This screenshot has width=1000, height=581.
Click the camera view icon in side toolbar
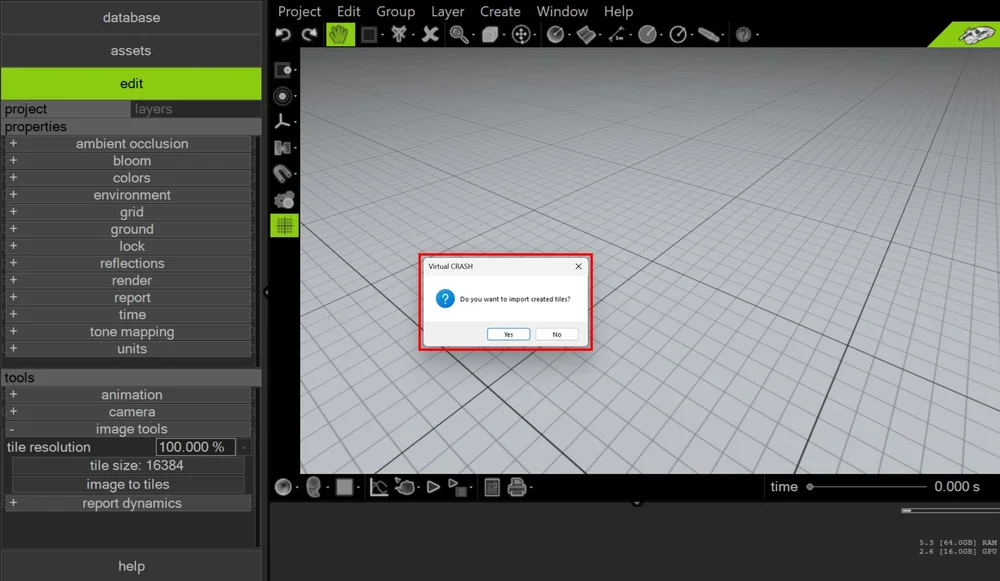pyautogui.click(x=283, y=70)
